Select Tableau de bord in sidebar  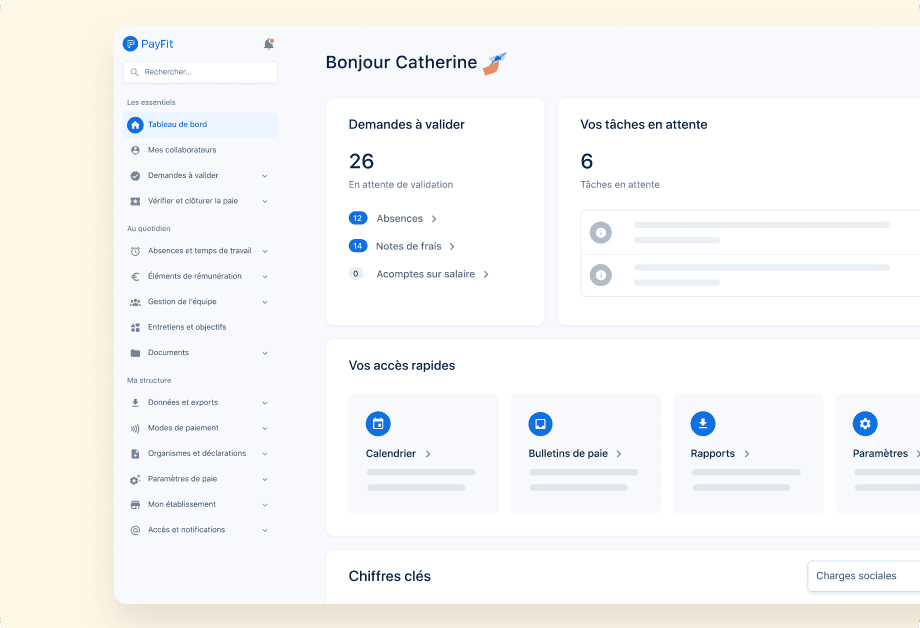200,124
